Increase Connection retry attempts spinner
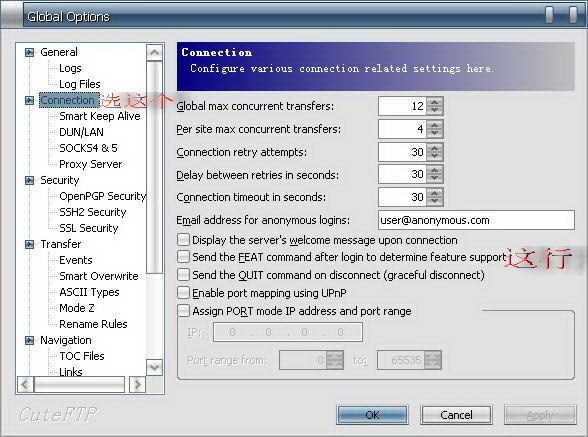The height and width of the screenshot is (437, 588). [x=435, y=148]
